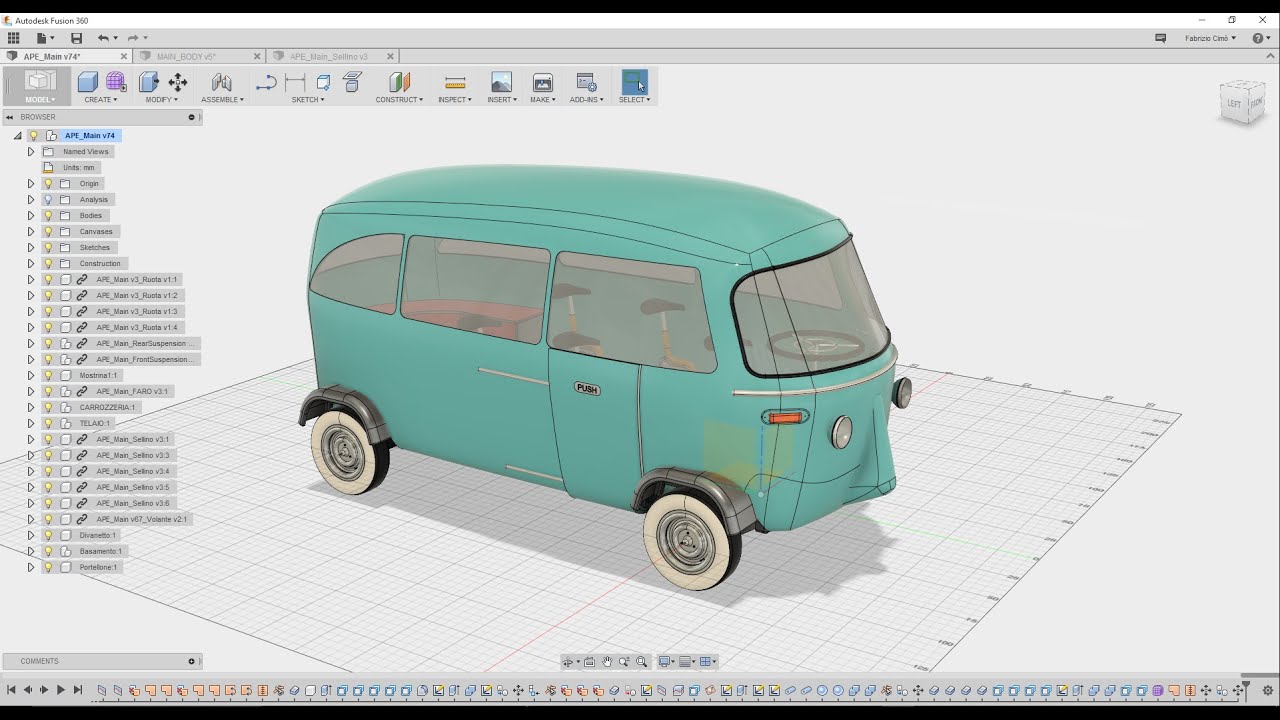The image size is (1280, 720).
Task: Click the Insert image icon
Action: pyautogui.click(x=501, y=82)
